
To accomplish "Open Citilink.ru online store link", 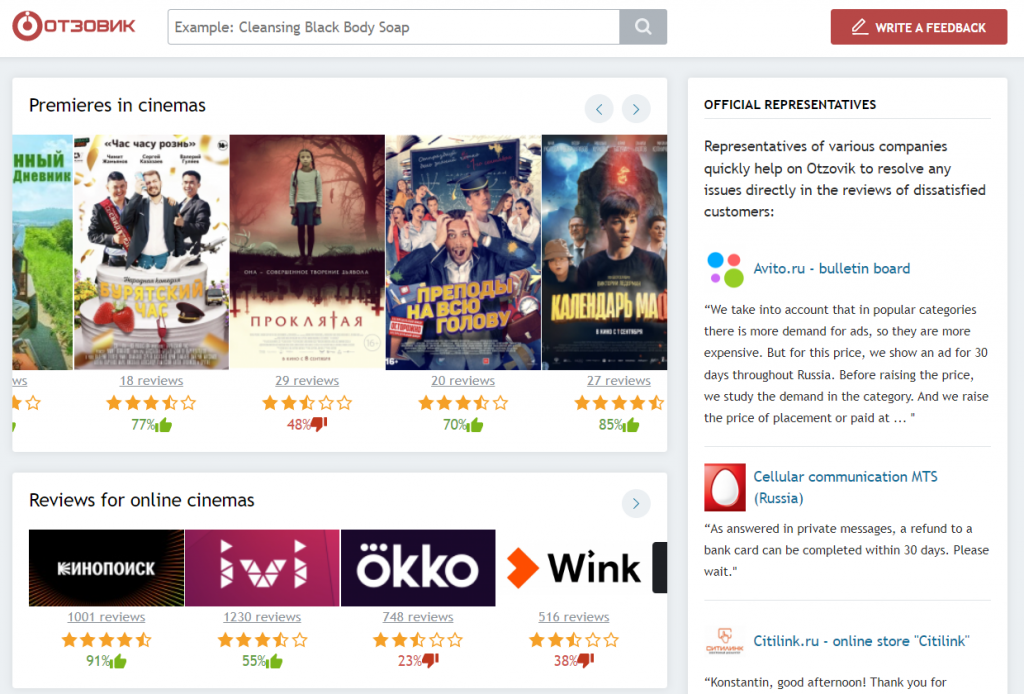I will 861,641.
